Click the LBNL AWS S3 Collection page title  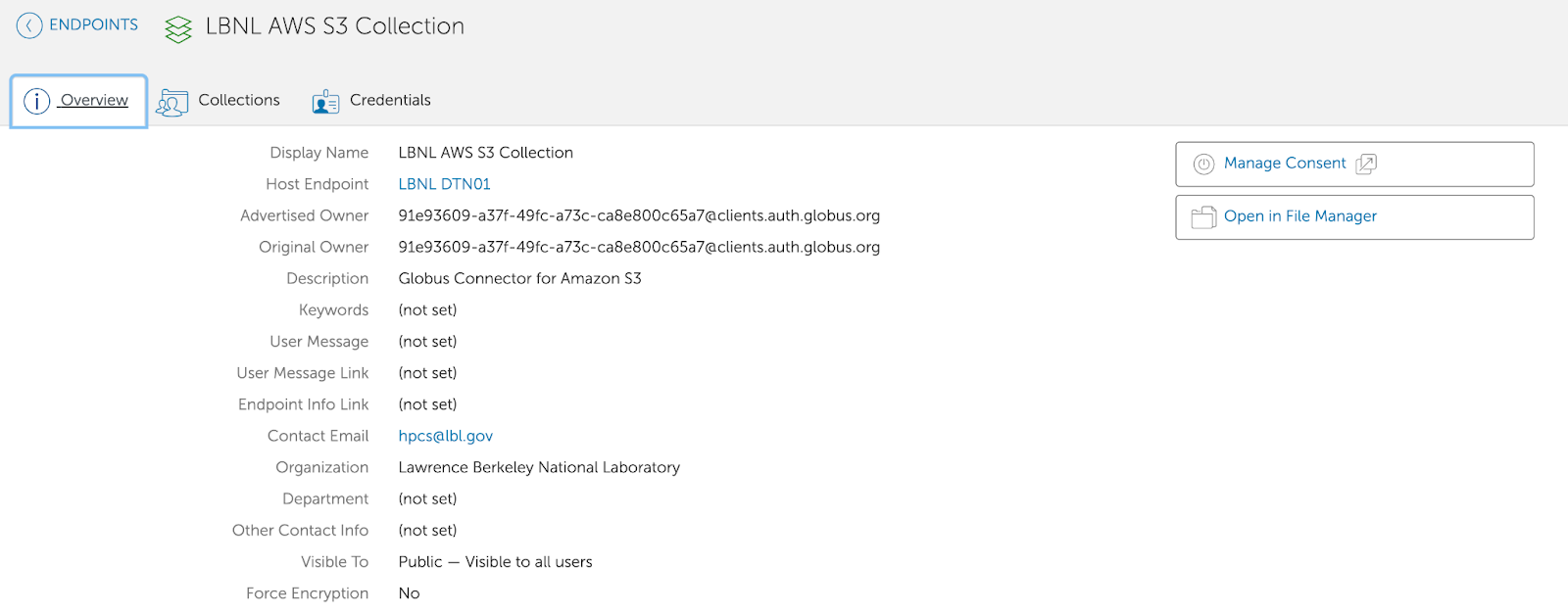click(x=334, y=26)
